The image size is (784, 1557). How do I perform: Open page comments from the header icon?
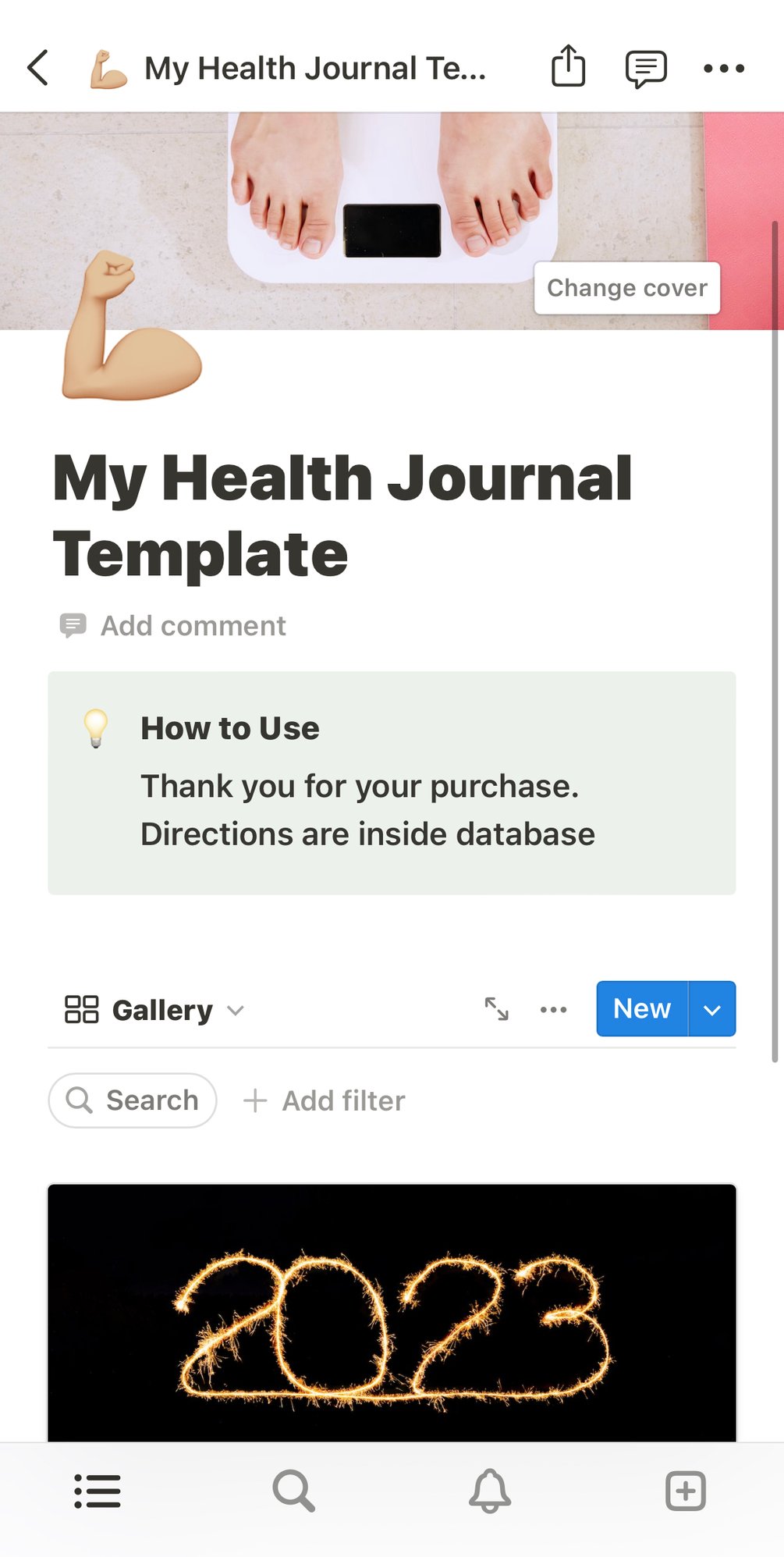[x=646, y=69]
